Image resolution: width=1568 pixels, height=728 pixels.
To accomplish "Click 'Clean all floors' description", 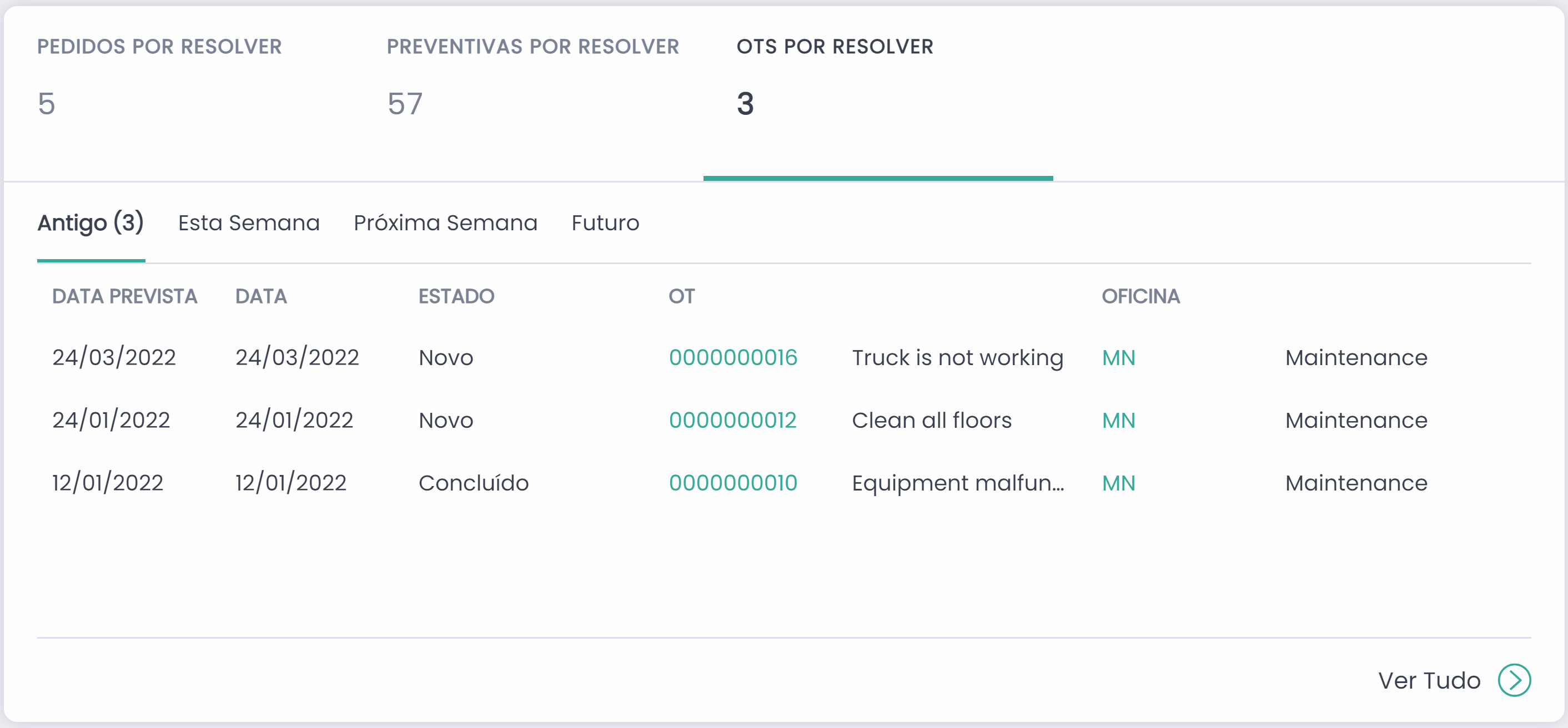I will pyautogui.click(x=931, y=419).
